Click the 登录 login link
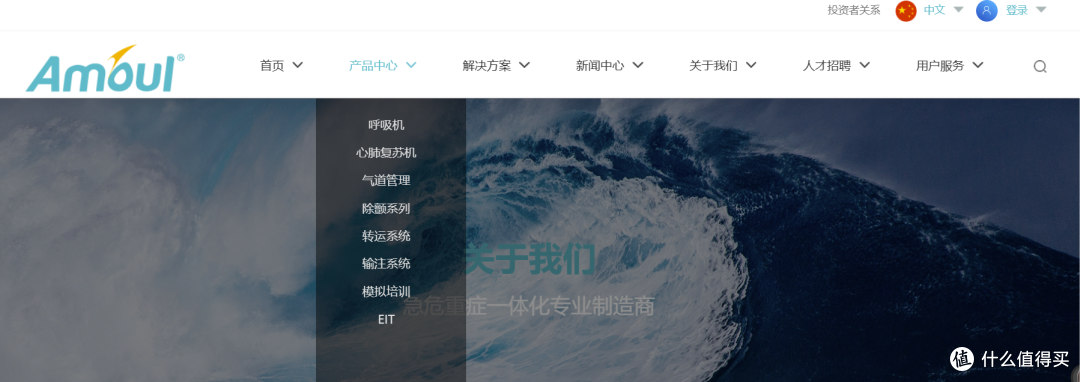The width and height of the screenshot is (1080, 382). click(1017, 10)
